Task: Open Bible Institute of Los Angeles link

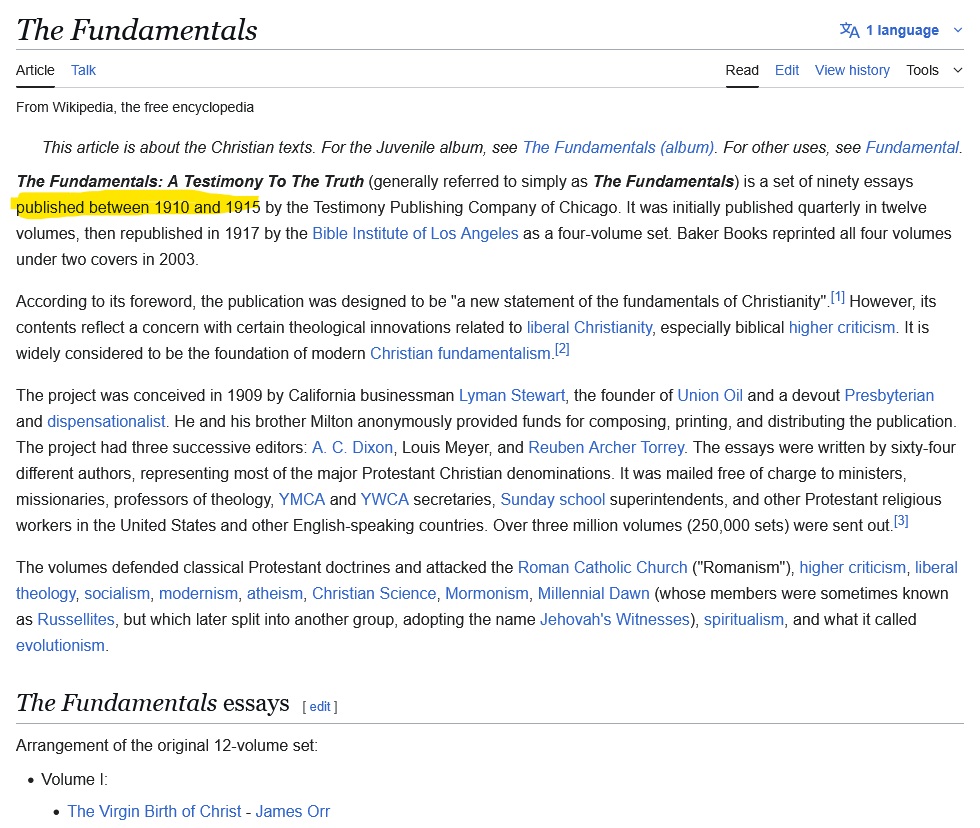Action: (415, 233)
